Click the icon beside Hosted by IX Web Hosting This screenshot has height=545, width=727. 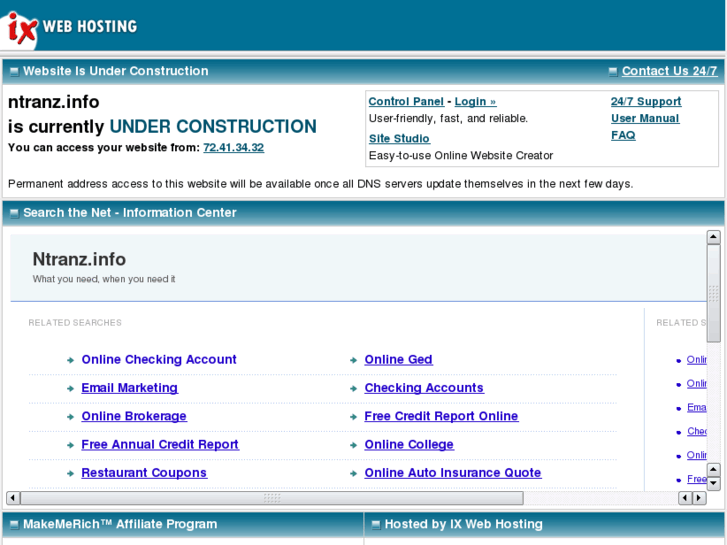click(376, 525)
